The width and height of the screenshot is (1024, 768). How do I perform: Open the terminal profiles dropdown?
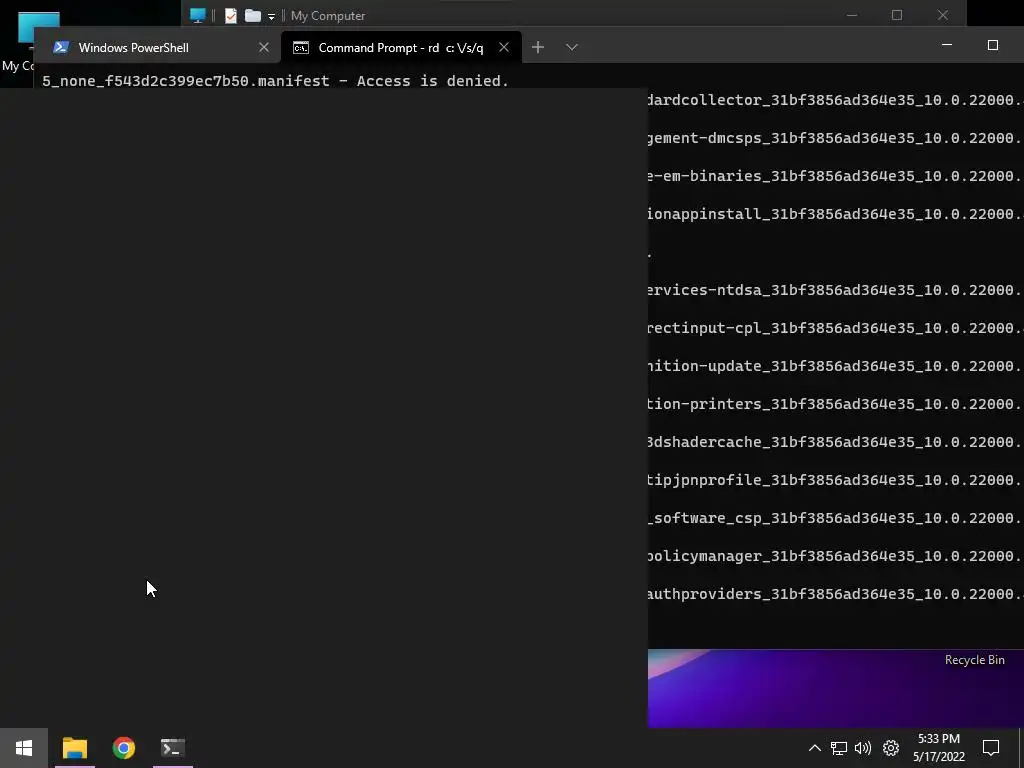coord(571,47)
